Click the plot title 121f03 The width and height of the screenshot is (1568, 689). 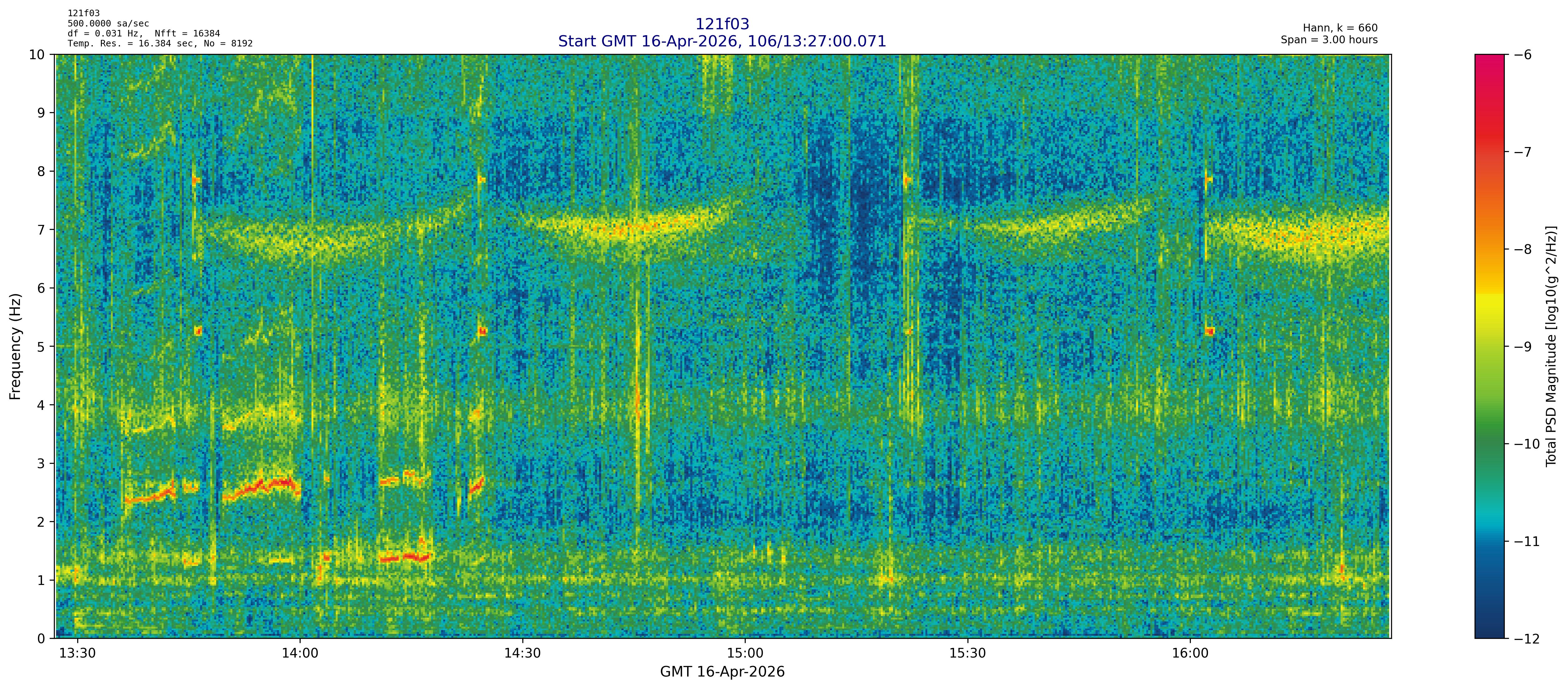click(722, 24)
